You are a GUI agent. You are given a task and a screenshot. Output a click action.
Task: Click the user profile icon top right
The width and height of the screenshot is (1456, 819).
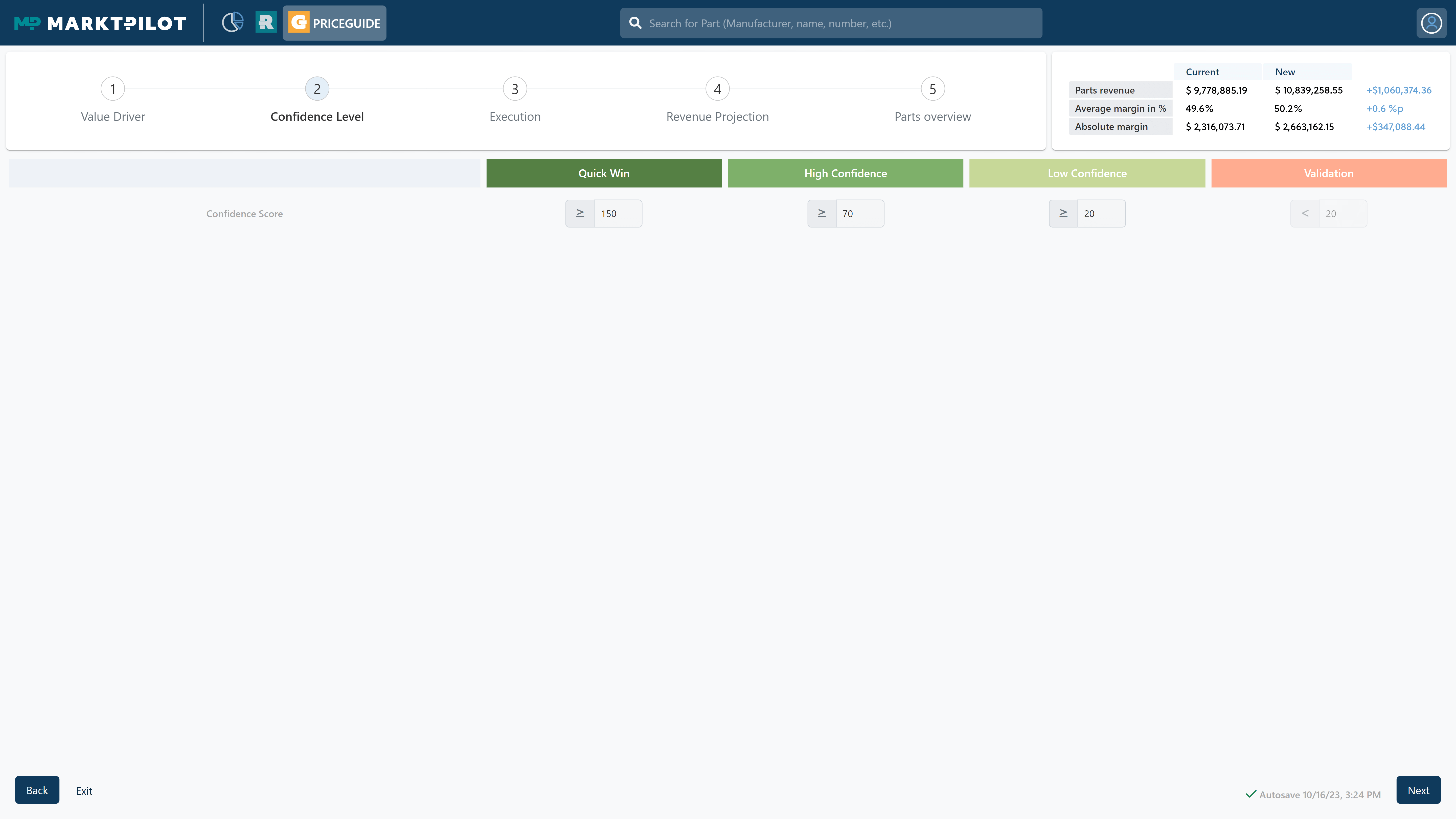click(1431, 22)
